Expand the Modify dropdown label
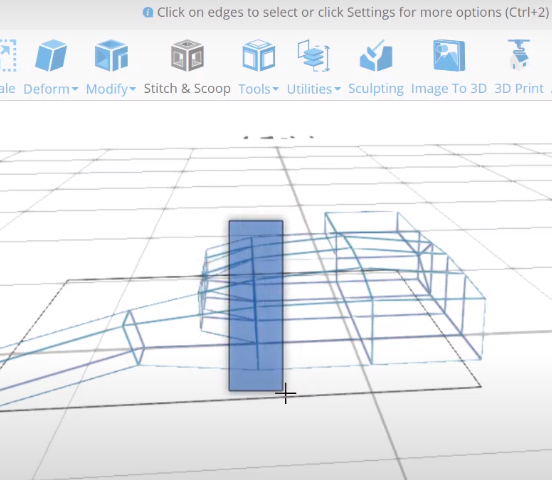Image resolution: width=552 pixels, height=480 pixels. [111, 89]
